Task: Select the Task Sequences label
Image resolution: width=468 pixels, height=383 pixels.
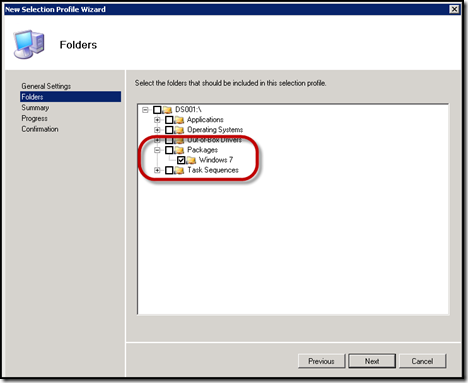Action: point(213,170)
